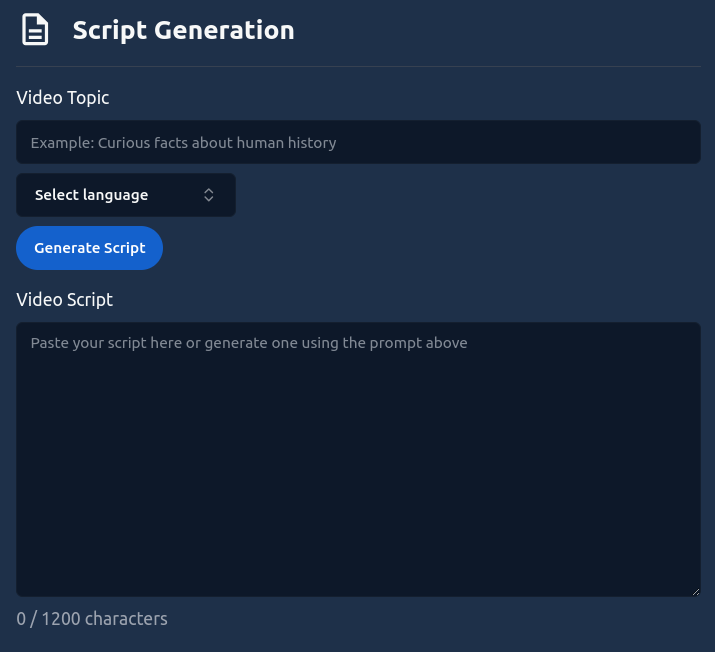Click the "Paste your script here" placeholder text

[x=249, y=343]
